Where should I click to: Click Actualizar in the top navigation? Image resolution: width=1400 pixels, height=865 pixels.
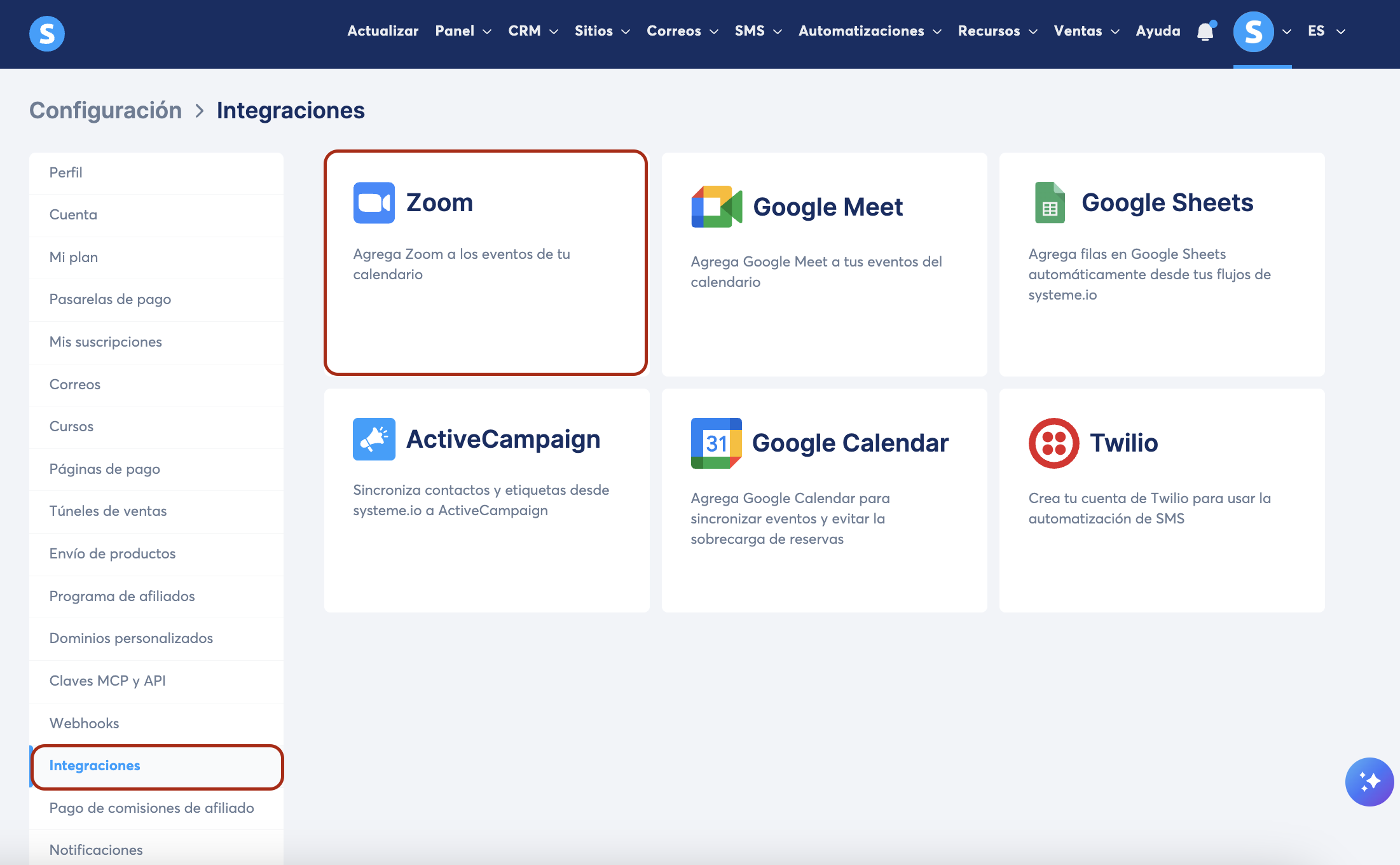[x=383, y=31]
